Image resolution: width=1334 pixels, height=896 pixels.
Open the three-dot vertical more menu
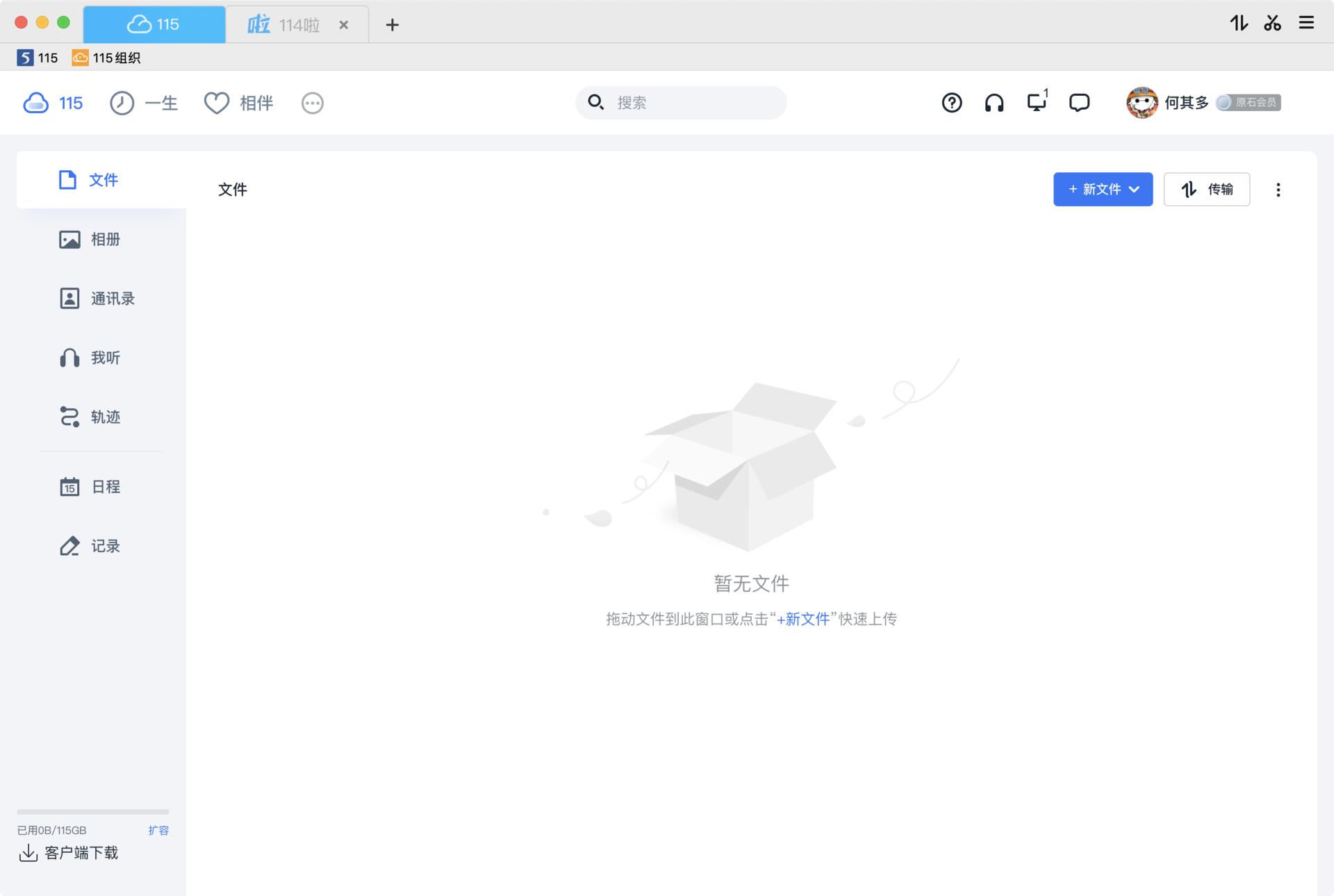coord(1278,190)
